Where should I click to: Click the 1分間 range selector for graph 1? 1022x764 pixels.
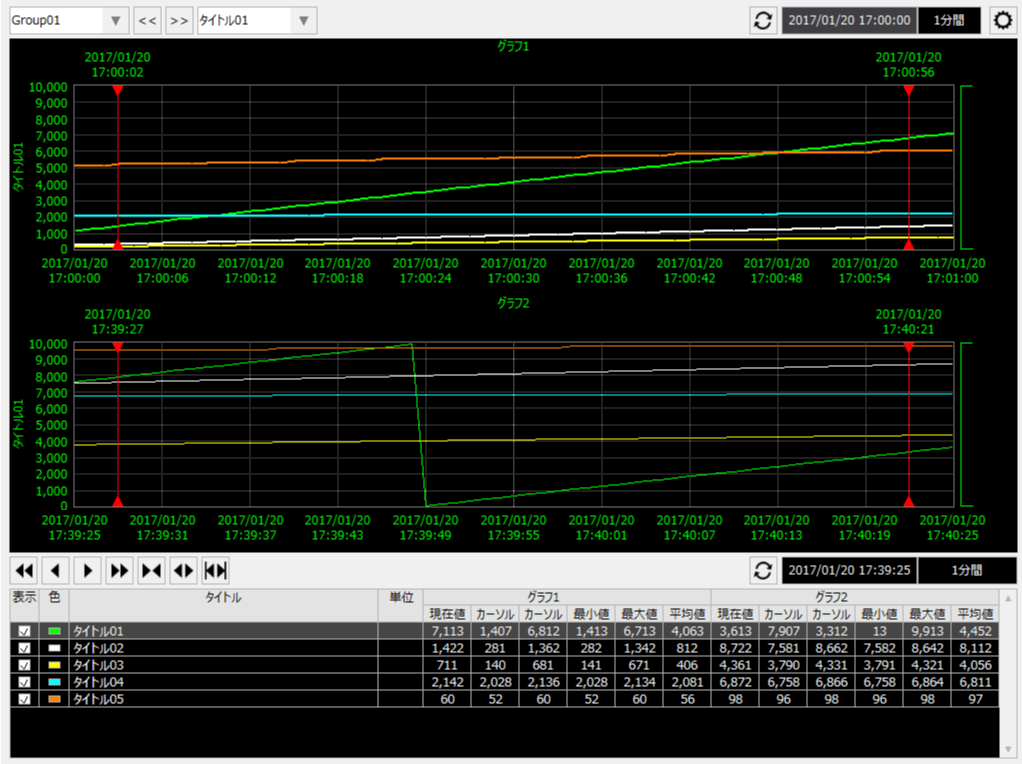click(x=950, y=20)
